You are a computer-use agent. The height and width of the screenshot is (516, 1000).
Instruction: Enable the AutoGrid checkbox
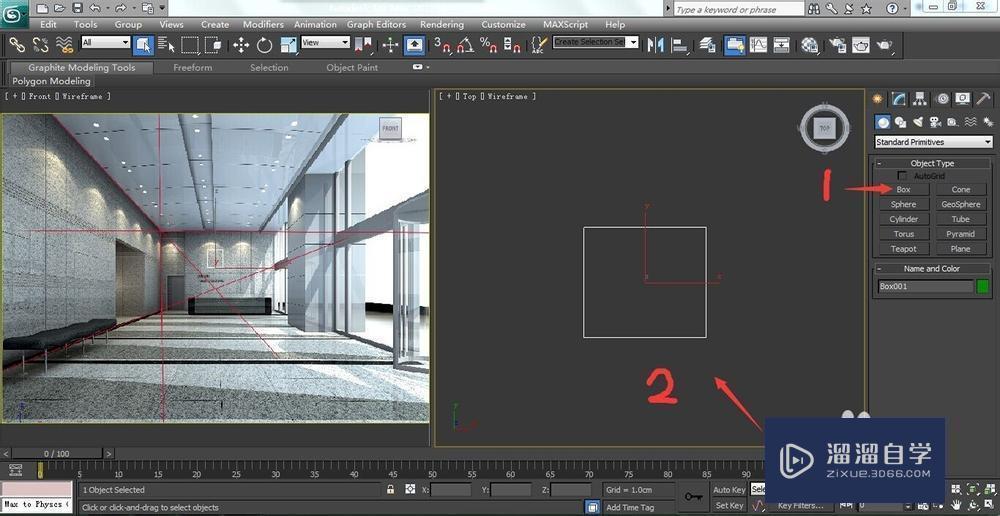(x=902, y=175)
